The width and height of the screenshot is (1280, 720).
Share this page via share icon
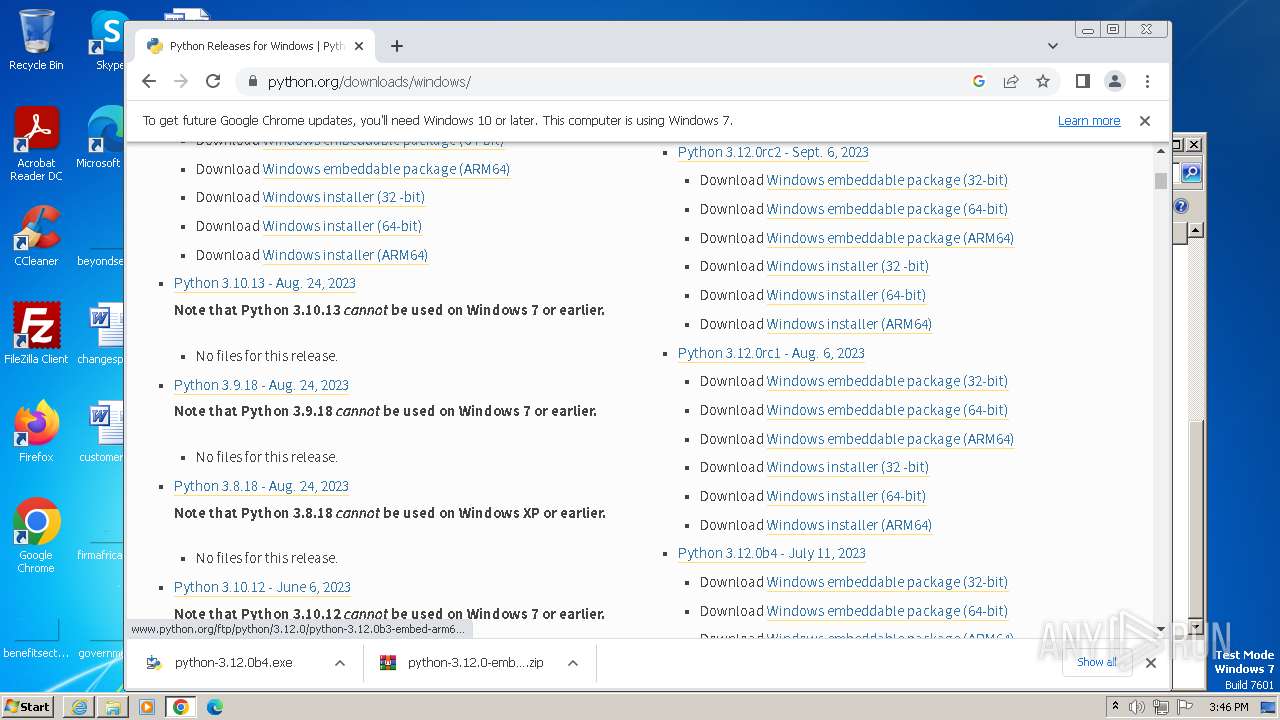[x=1011, y=82]
